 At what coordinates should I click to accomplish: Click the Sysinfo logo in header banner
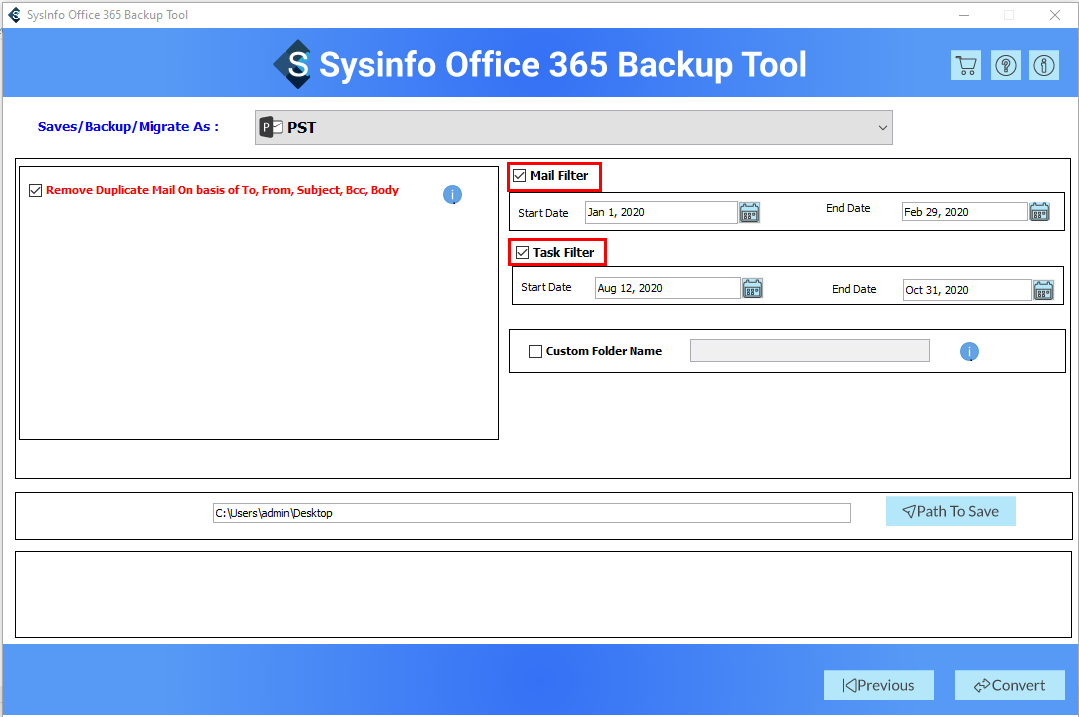point(293,65)
